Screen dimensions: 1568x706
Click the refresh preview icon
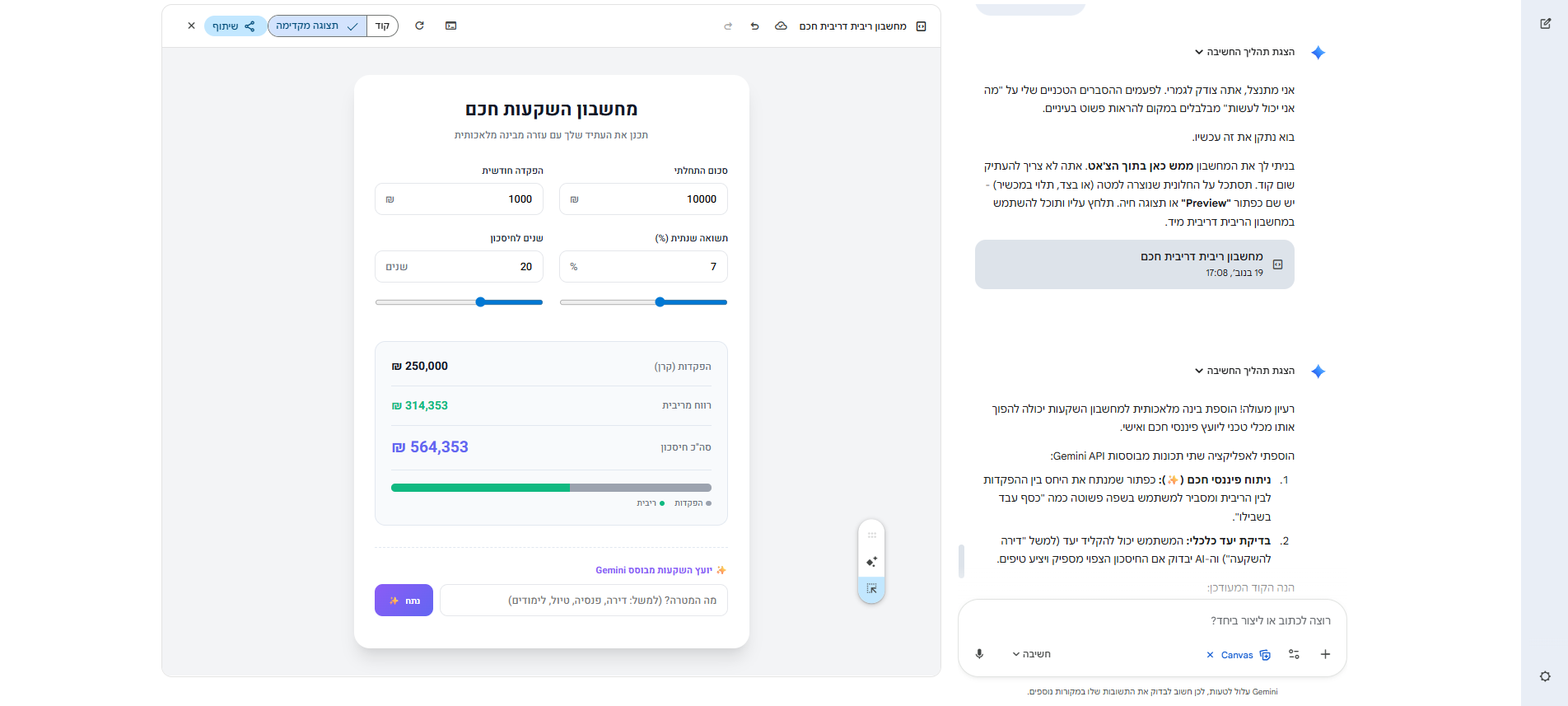pos(419,26)
